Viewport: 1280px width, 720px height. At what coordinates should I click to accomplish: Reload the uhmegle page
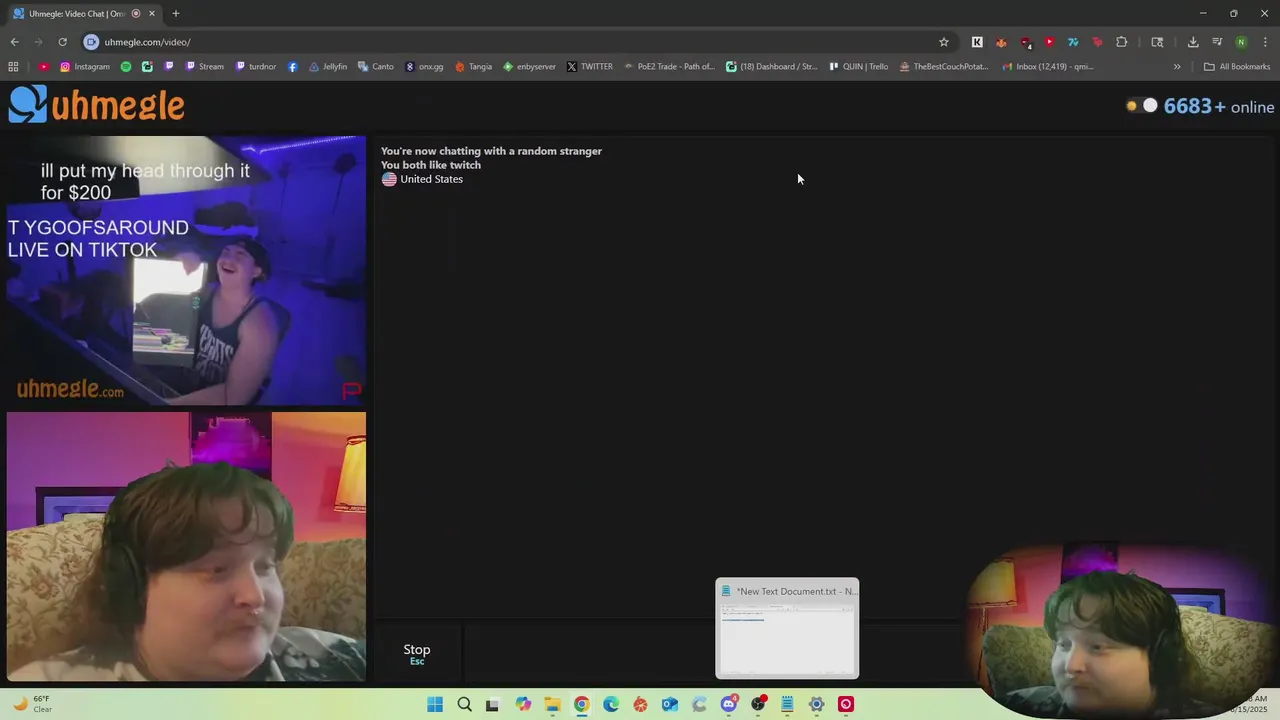tap(62, 42)
